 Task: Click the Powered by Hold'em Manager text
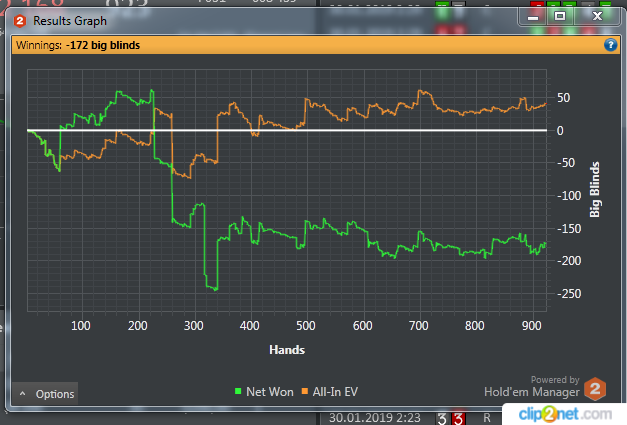coord(532,386)
